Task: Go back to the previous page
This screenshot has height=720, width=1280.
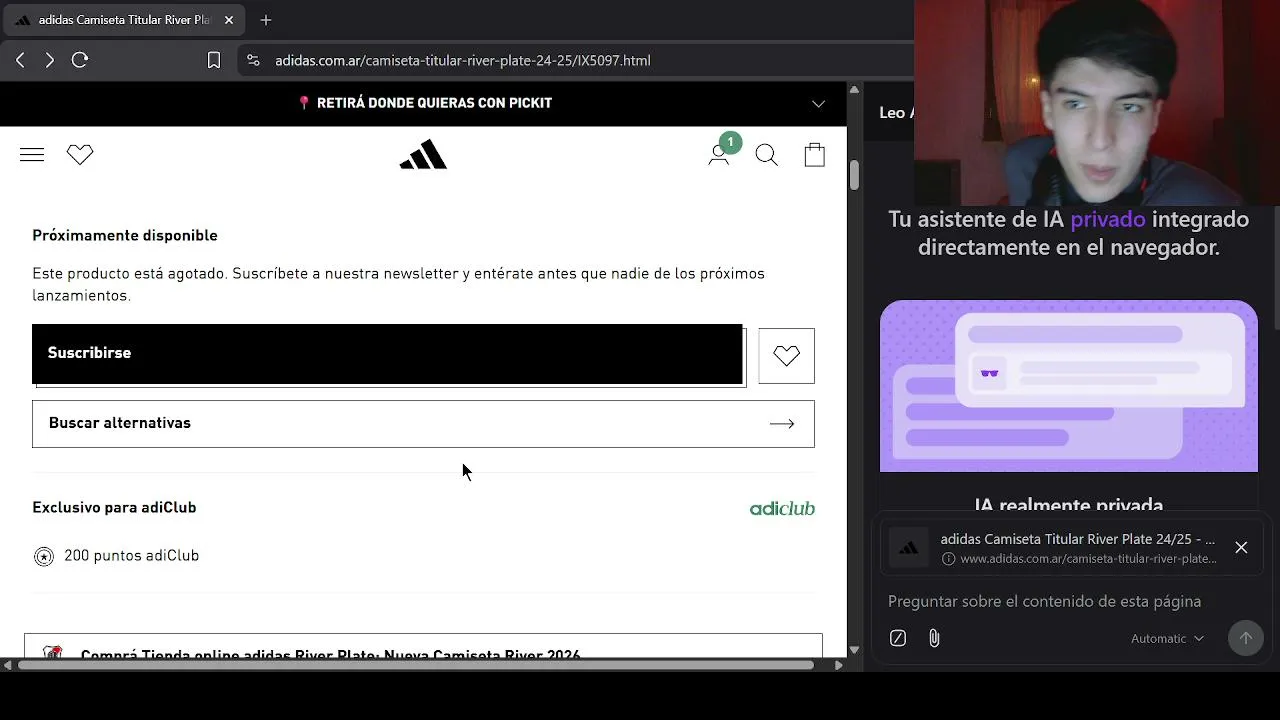Action: [20, 60]
